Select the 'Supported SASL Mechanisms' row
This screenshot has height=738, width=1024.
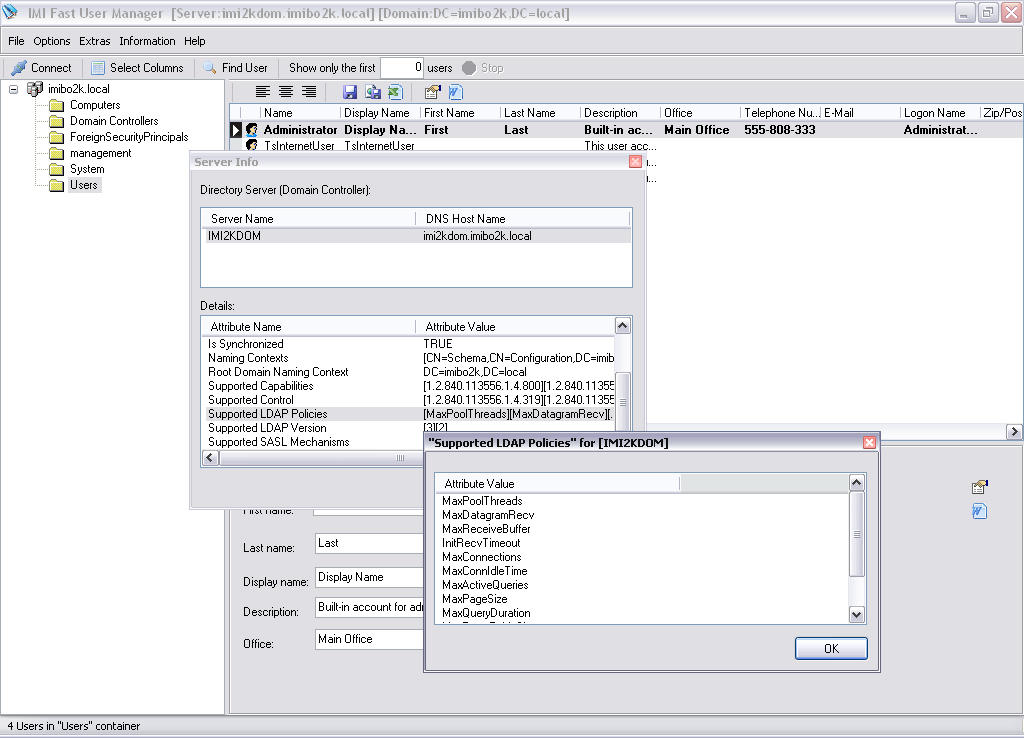coord(313,442)
